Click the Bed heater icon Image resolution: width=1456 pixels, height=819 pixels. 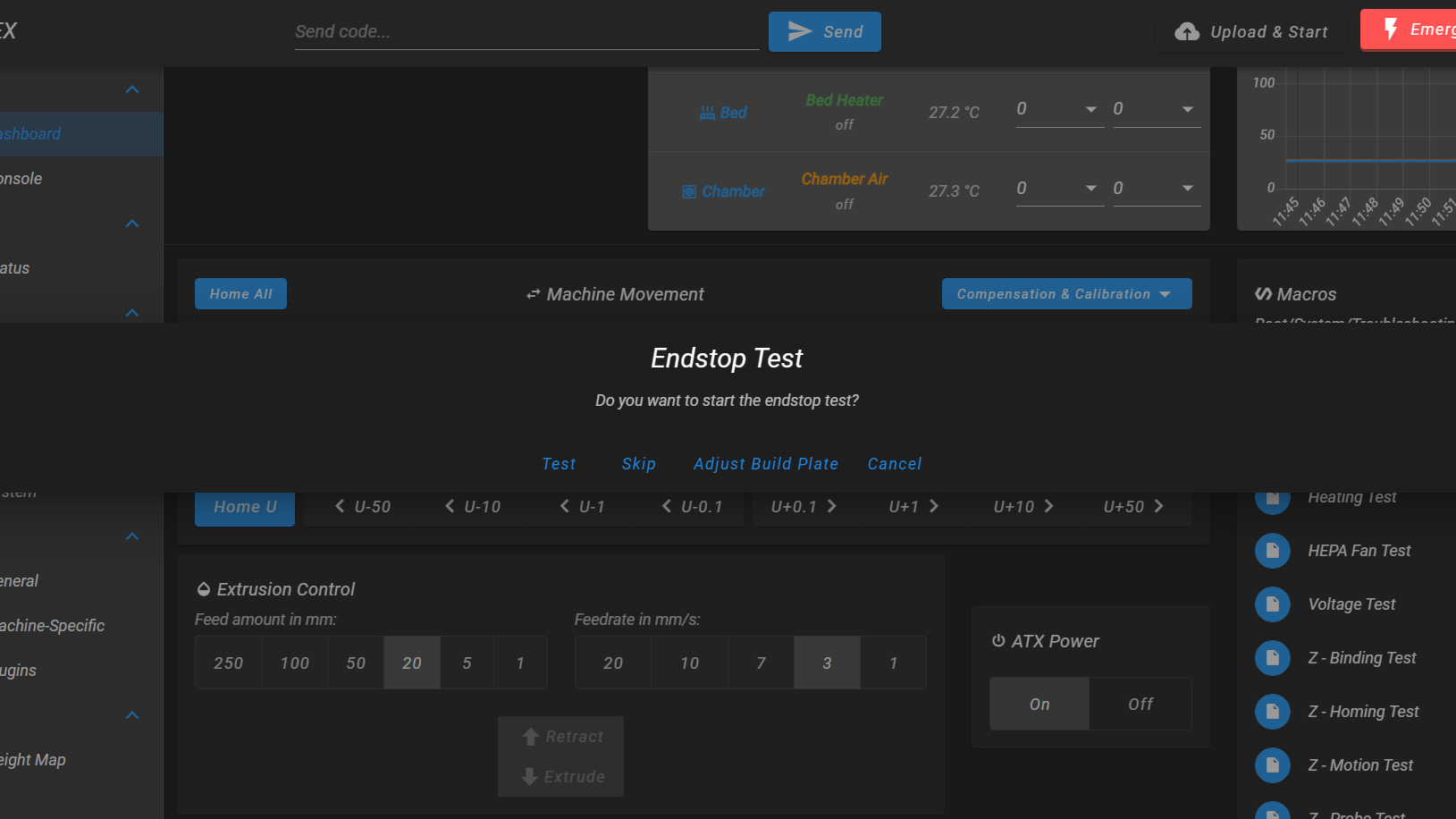(x=707, y=113)
